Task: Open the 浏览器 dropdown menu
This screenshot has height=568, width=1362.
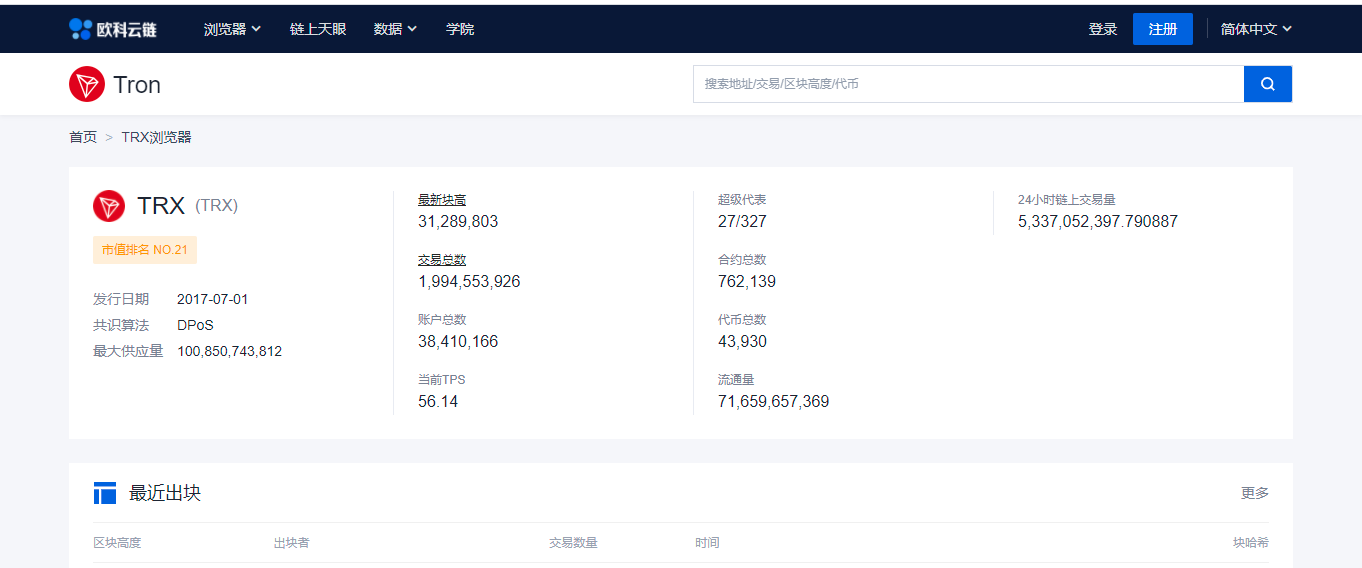Action: 232,29
